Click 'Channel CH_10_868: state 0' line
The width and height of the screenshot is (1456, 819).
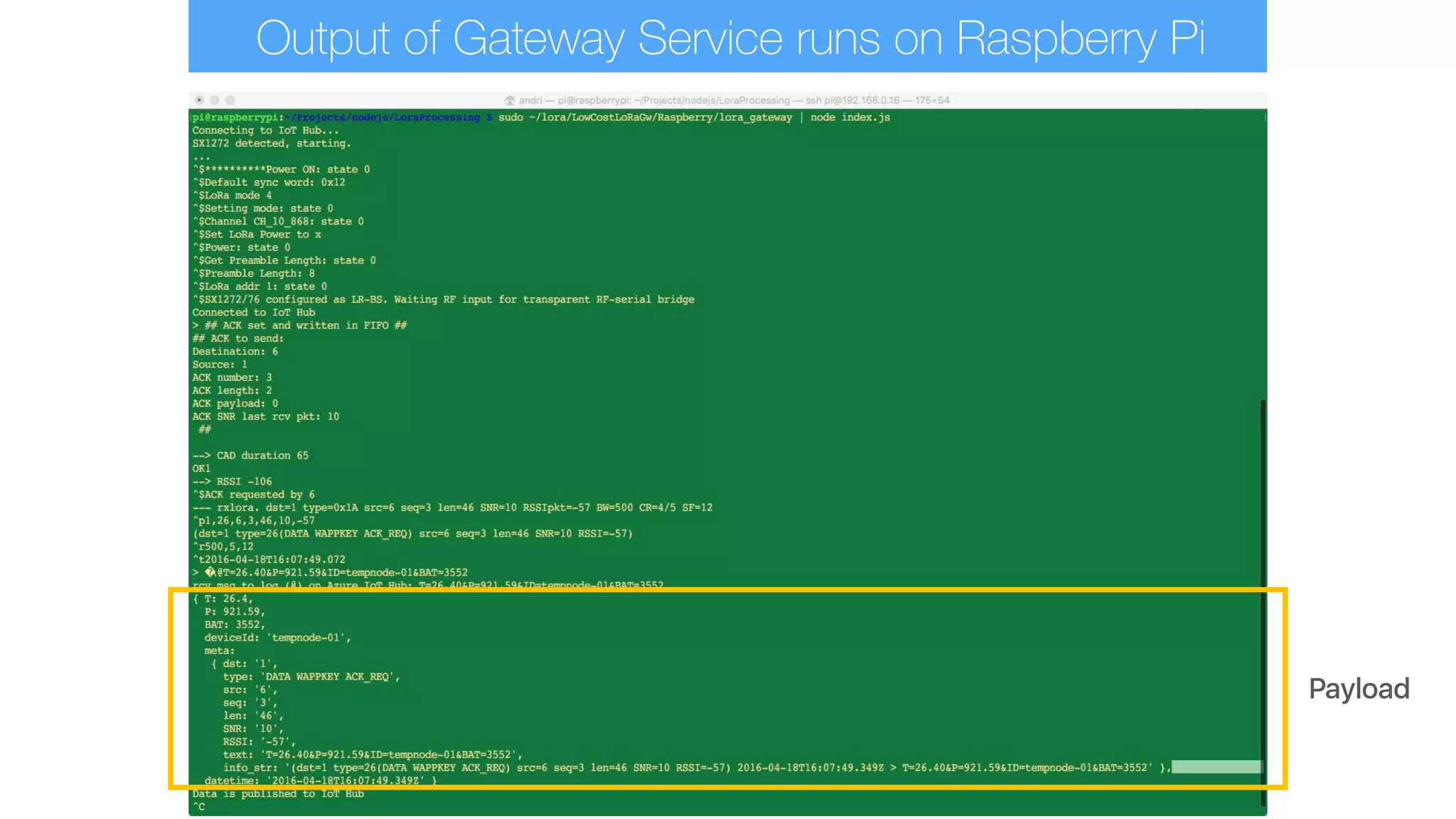pyautogui.click(x=278, y=221)
